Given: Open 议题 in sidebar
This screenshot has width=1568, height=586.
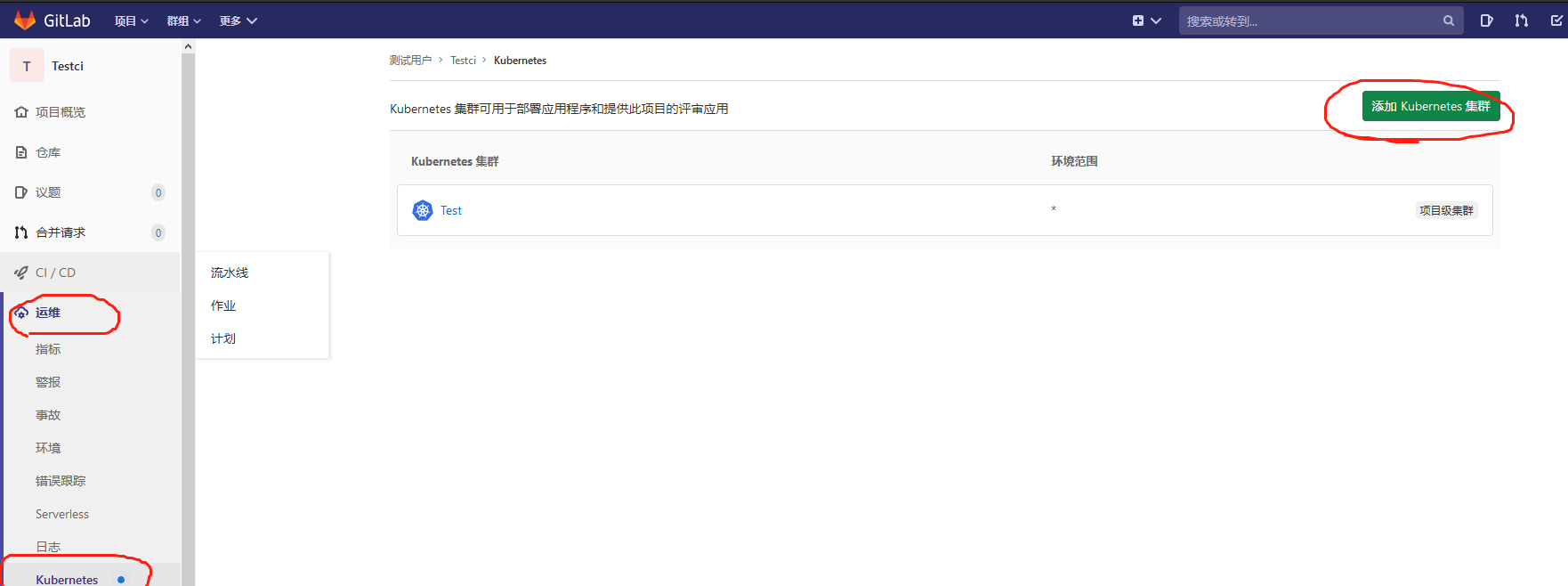Looking at the screenshot, I should pyautogui.click(x=48, y=192).
